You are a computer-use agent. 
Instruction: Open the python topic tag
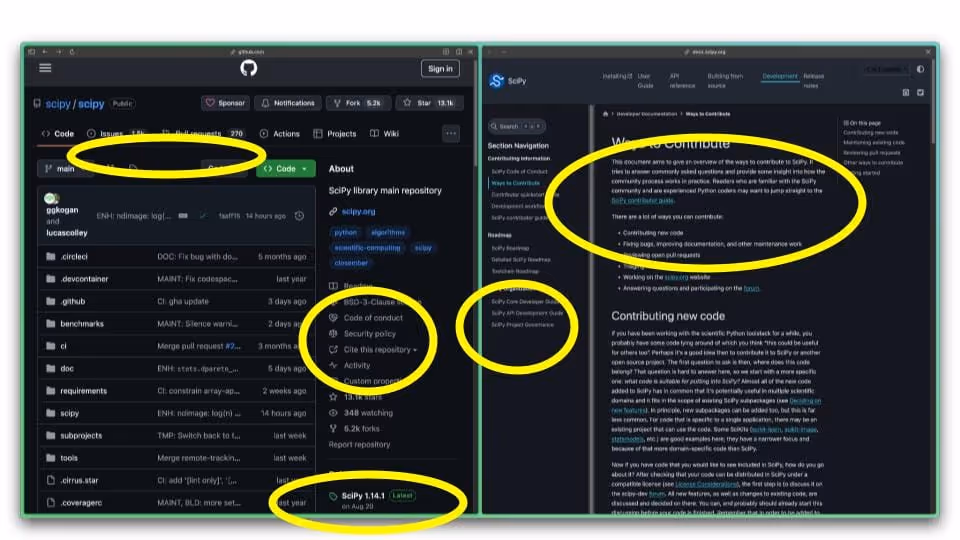345,233
